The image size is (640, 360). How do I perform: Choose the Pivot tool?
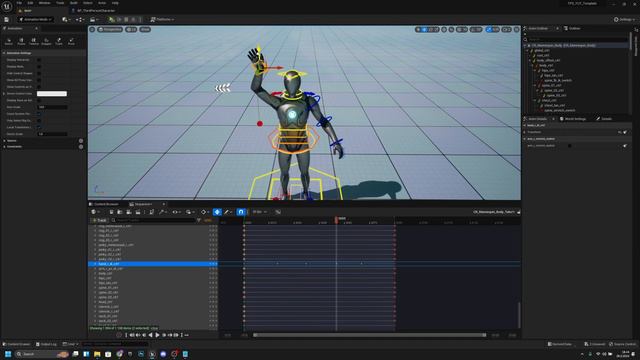[71, 41]
